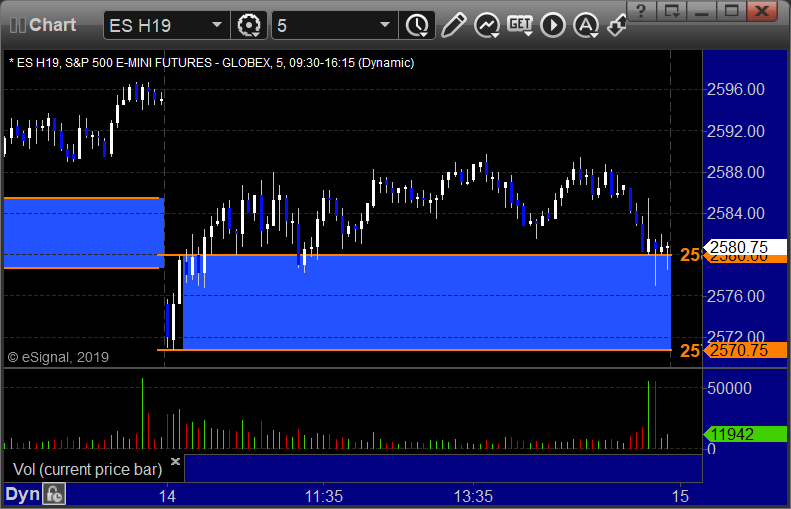Screen dimensions: 791x509
Task: Click the 2576.00 price scale label
Action: point(736,296)
